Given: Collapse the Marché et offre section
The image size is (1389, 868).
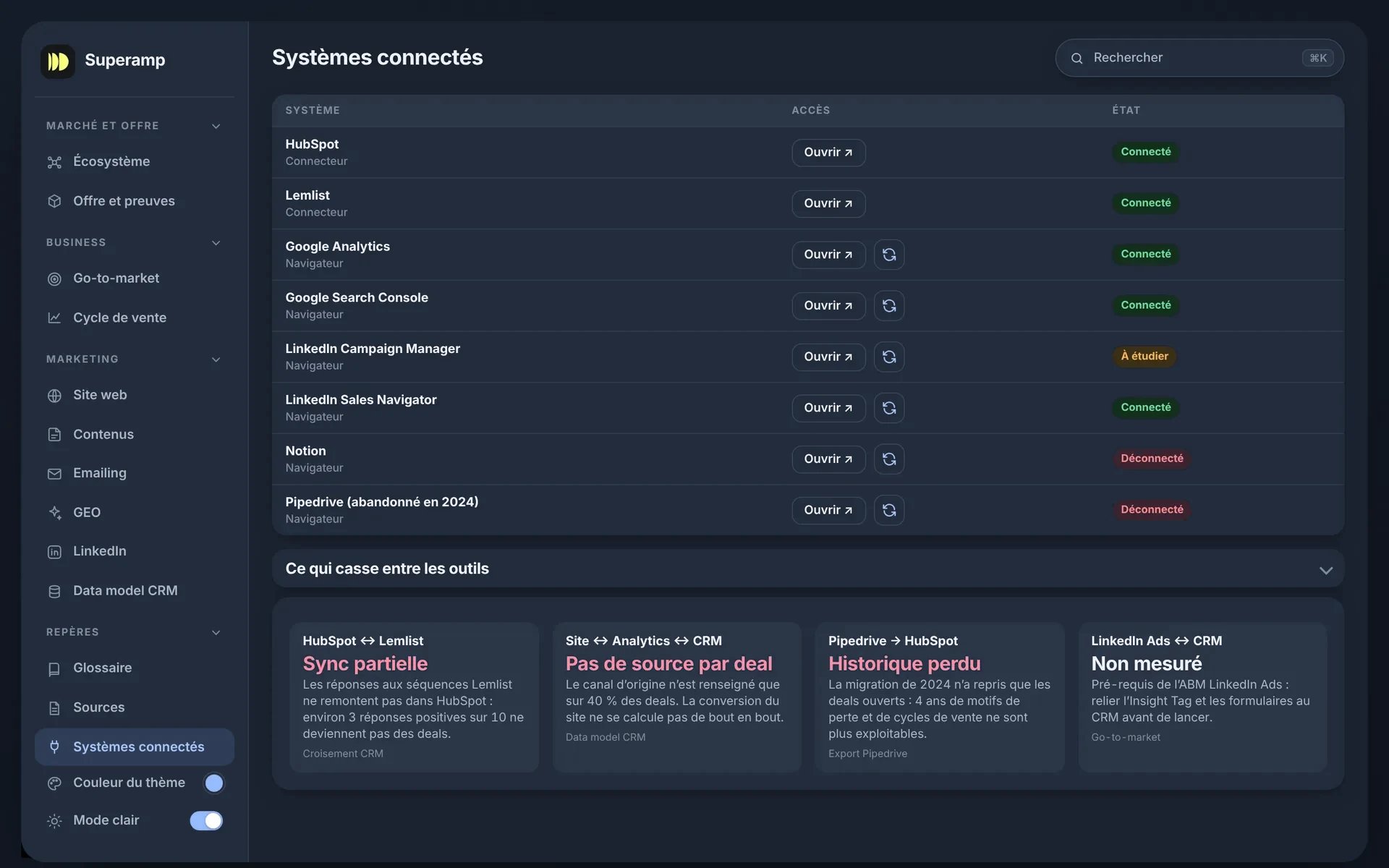Looking at the screenshot, I should click(216, 126).
